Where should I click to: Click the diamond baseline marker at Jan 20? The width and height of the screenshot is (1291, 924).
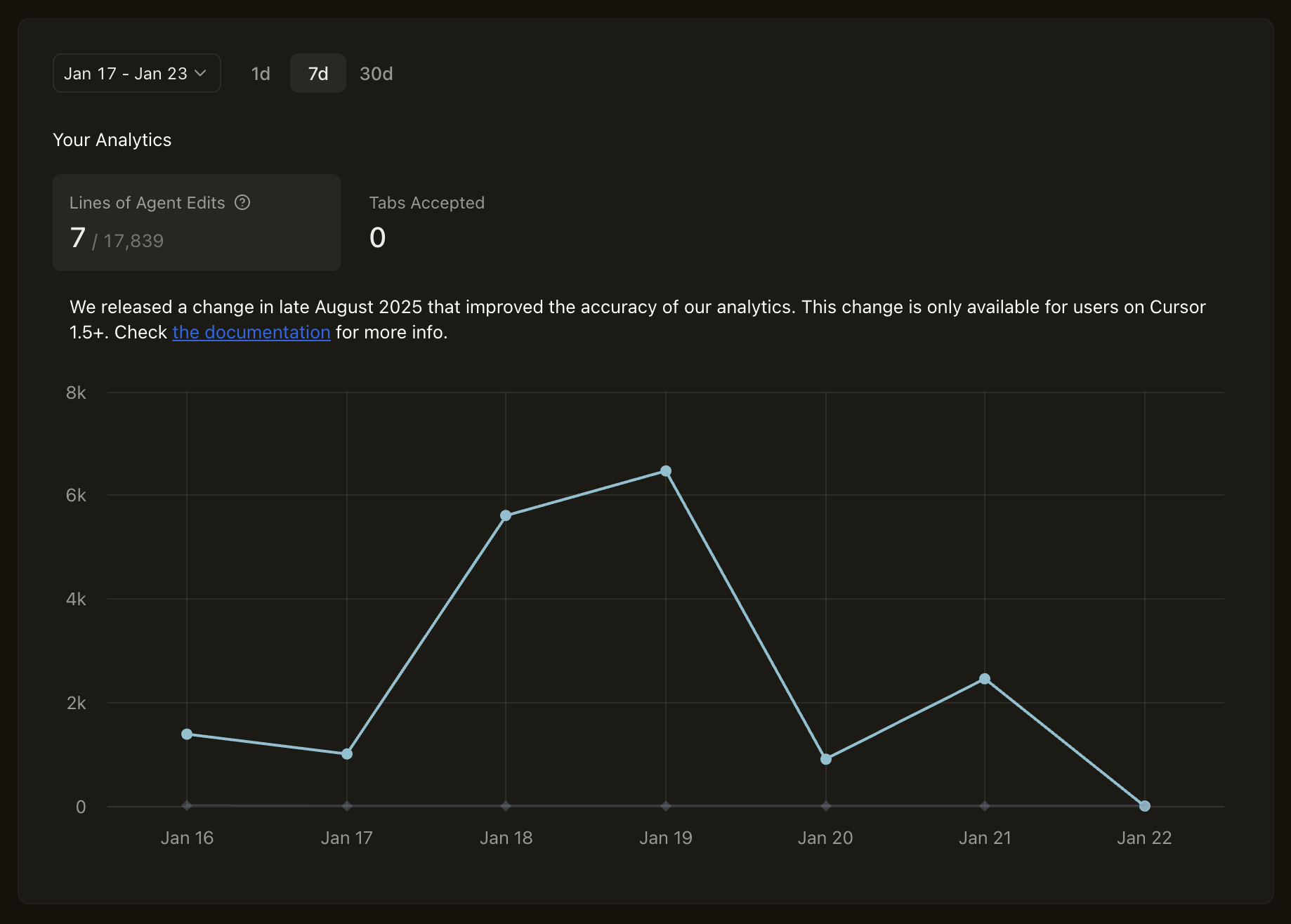(x=826, y=806)
